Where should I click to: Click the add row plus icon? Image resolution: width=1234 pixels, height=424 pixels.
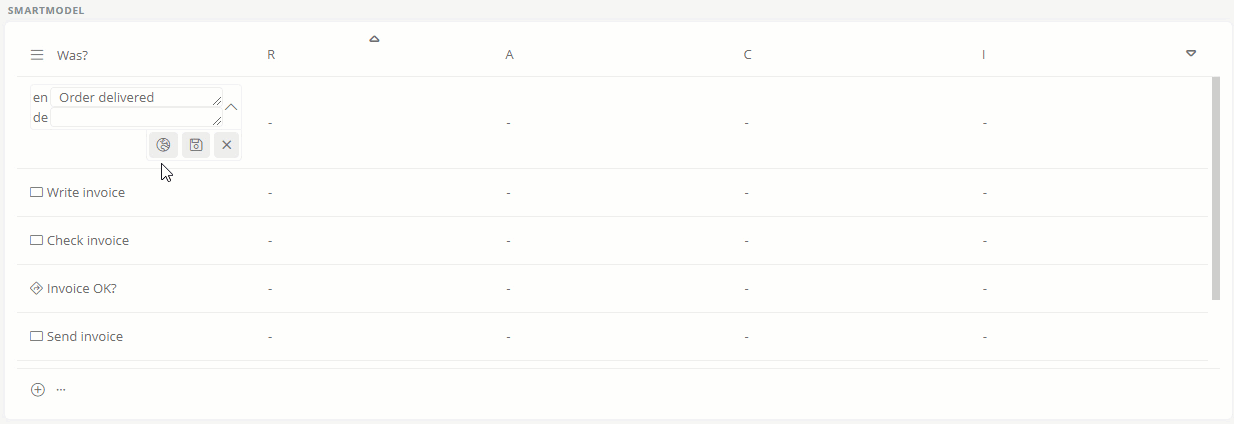[38, 390]
